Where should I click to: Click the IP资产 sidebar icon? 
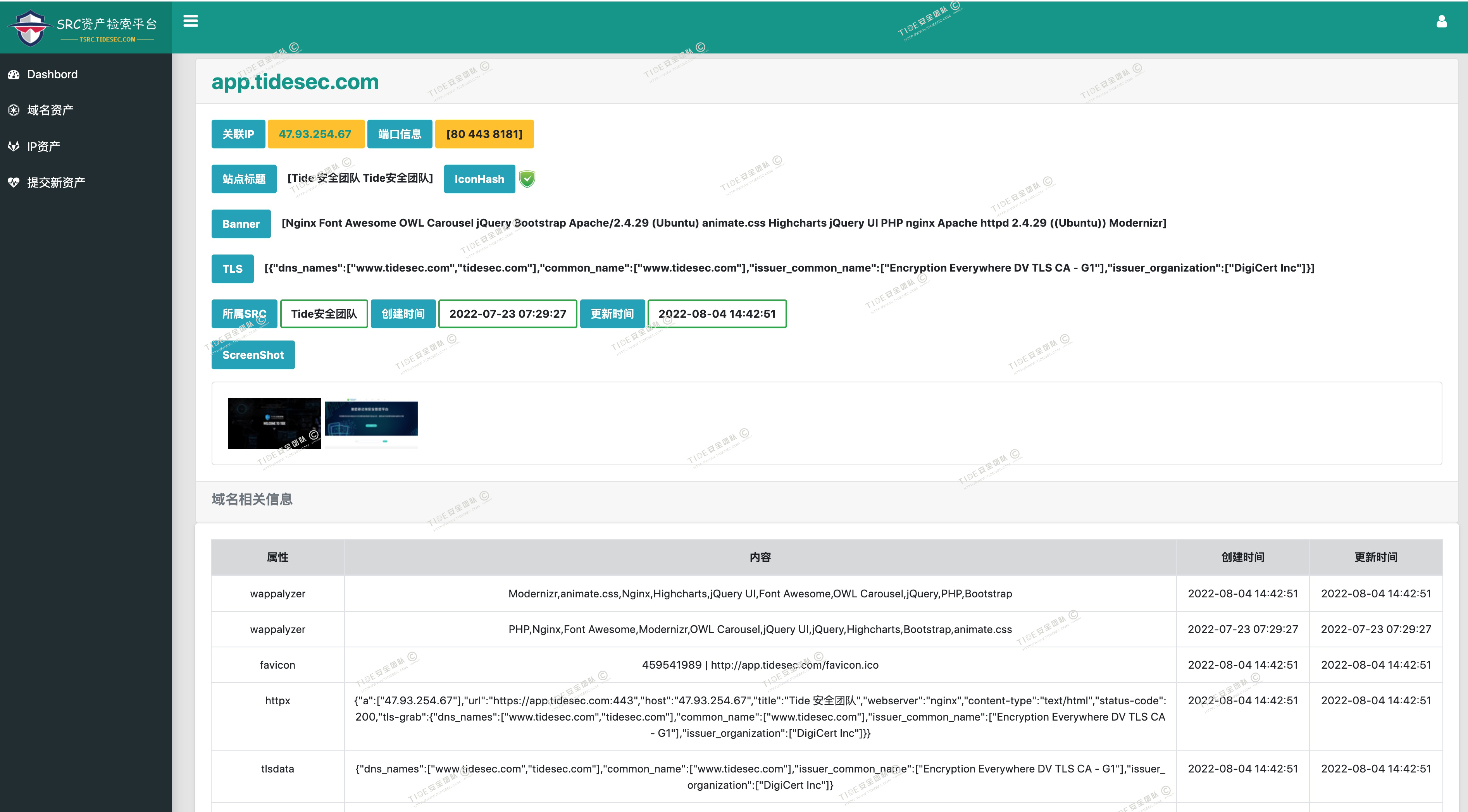[14, 146]
